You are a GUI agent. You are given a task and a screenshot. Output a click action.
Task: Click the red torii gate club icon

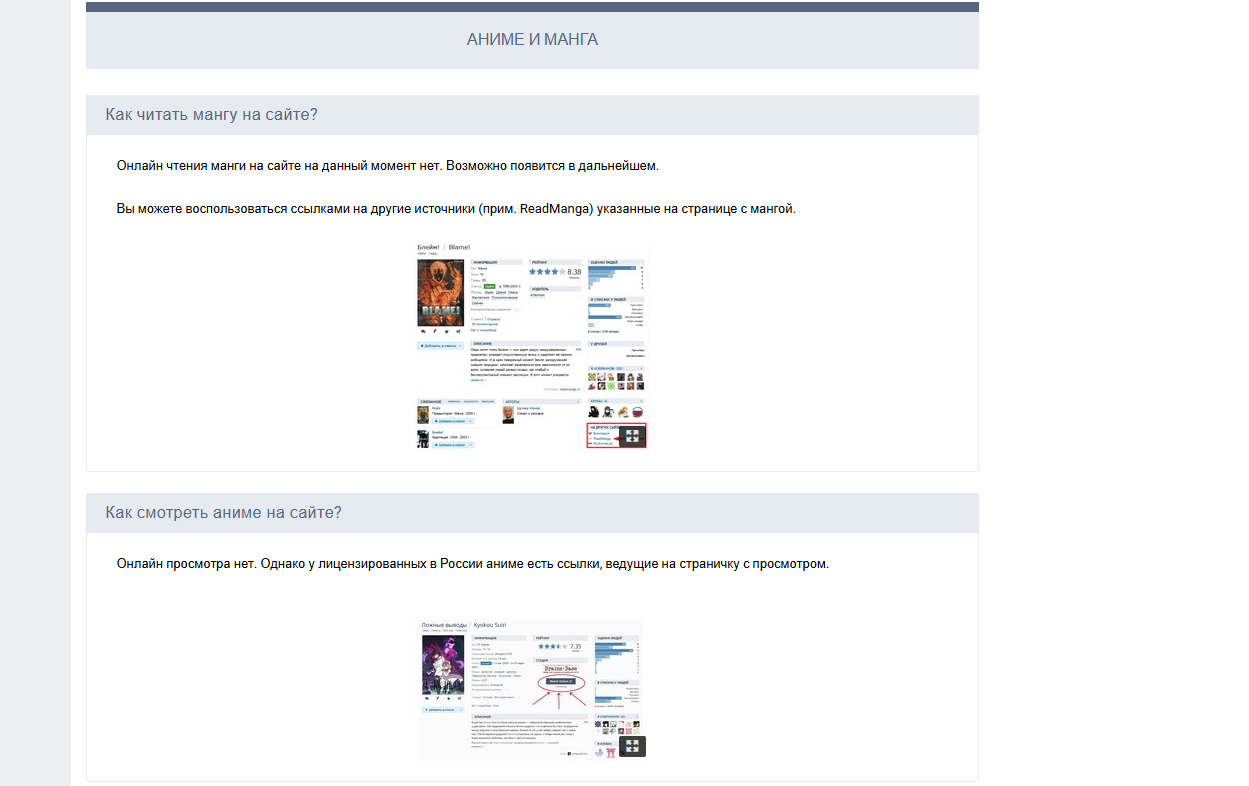pos(612,752)
